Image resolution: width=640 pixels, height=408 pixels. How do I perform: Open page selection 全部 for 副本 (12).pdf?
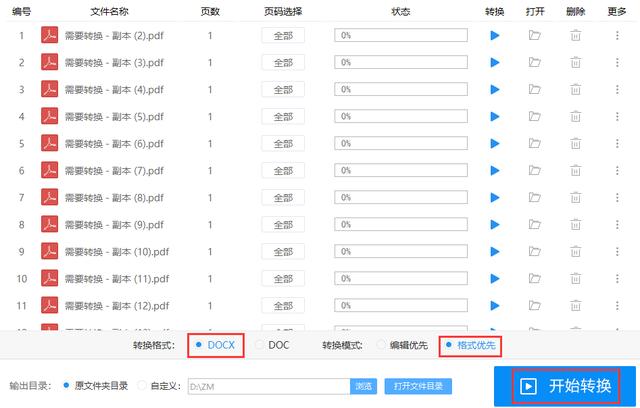point(283,306)
